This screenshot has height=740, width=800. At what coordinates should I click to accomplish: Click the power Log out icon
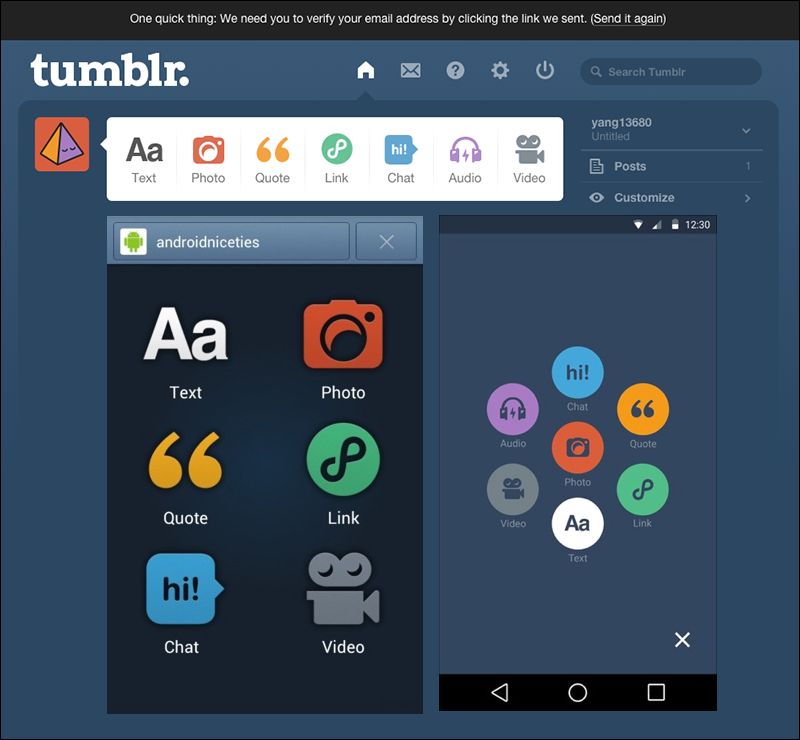click(x=545, y=71)
